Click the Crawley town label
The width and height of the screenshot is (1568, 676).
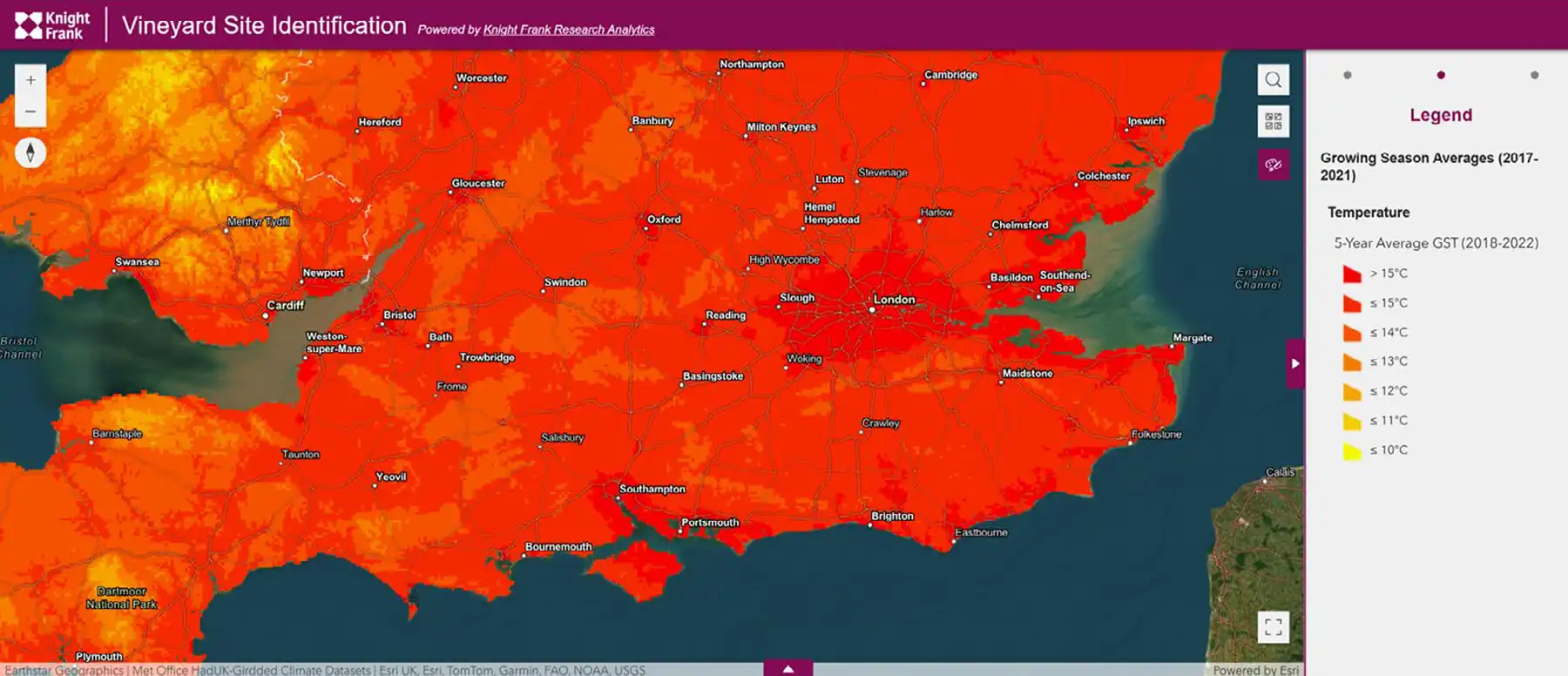[x=881, y=423]
